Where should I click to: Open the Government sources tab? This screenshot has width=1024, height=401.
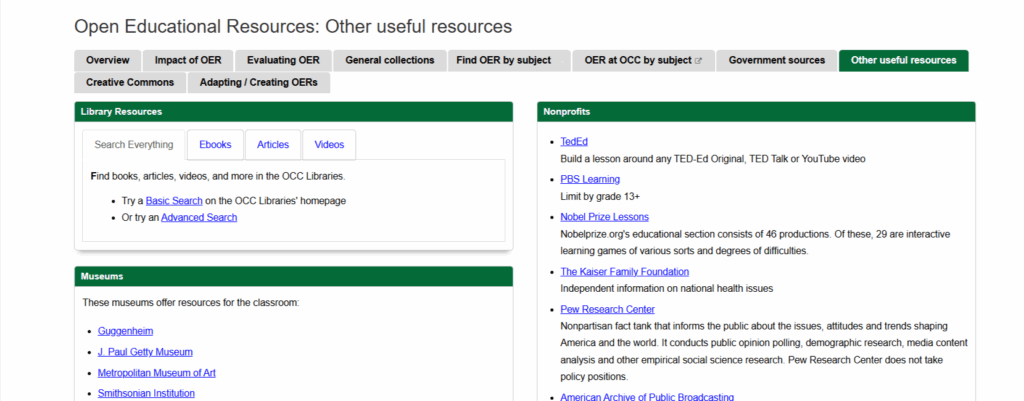pyautogui.click(x=776, y=60)
